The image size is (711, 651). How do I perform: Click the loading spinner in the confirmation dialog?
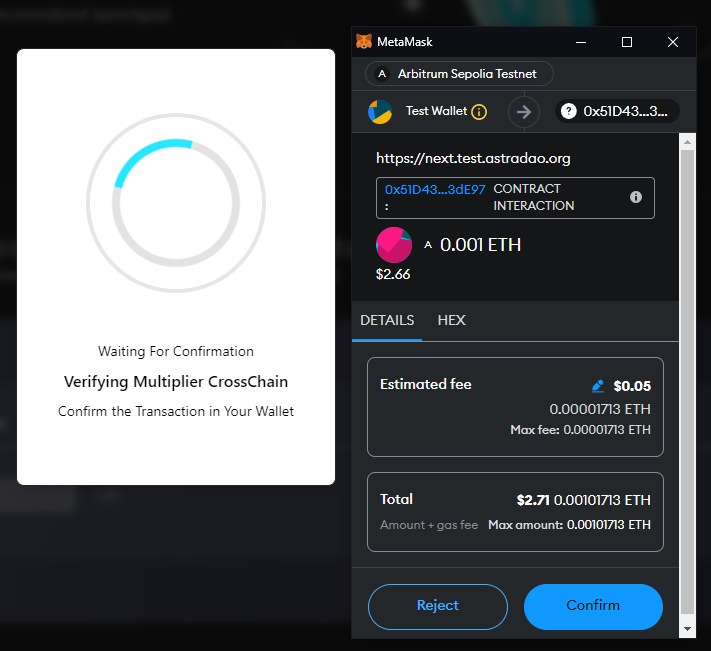176,203
